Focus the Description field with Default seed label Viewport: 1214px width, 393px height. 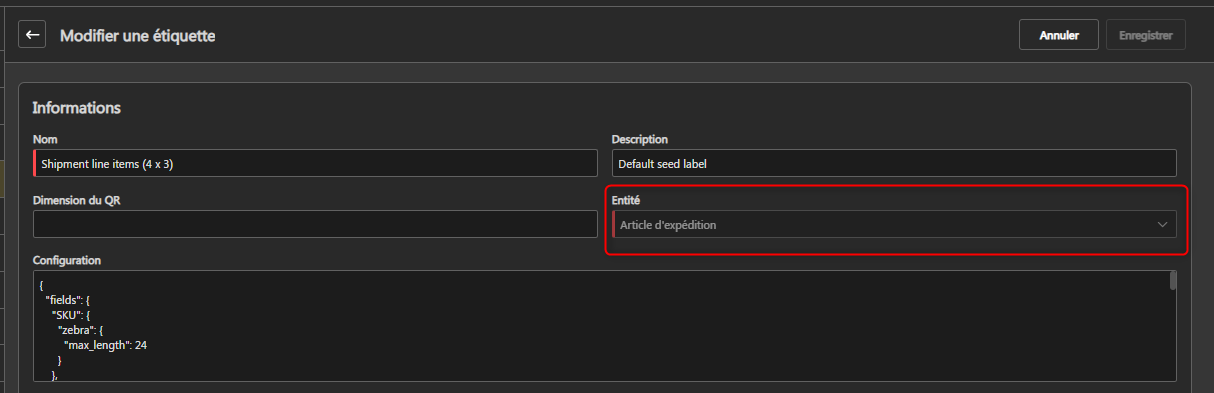click(x=894, y=163)
